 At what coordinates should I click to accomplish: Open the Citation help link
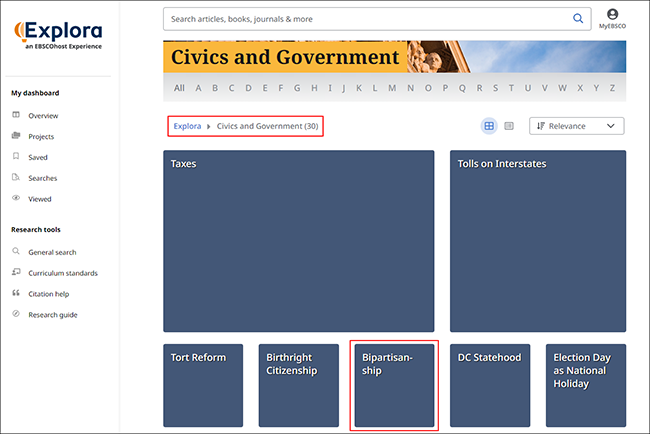point(49,294)
